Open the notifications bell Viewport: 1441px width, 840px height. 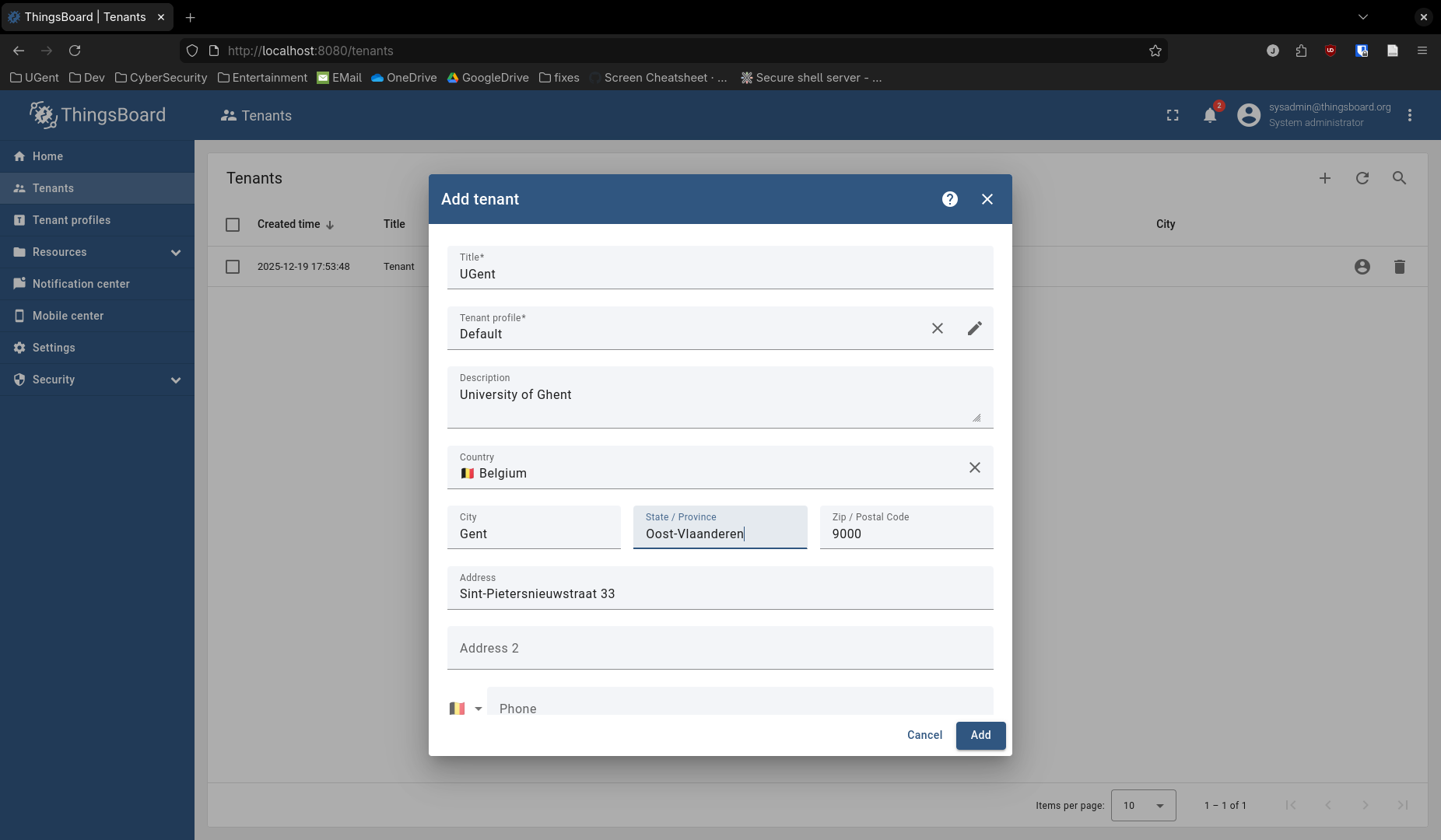1210,116
